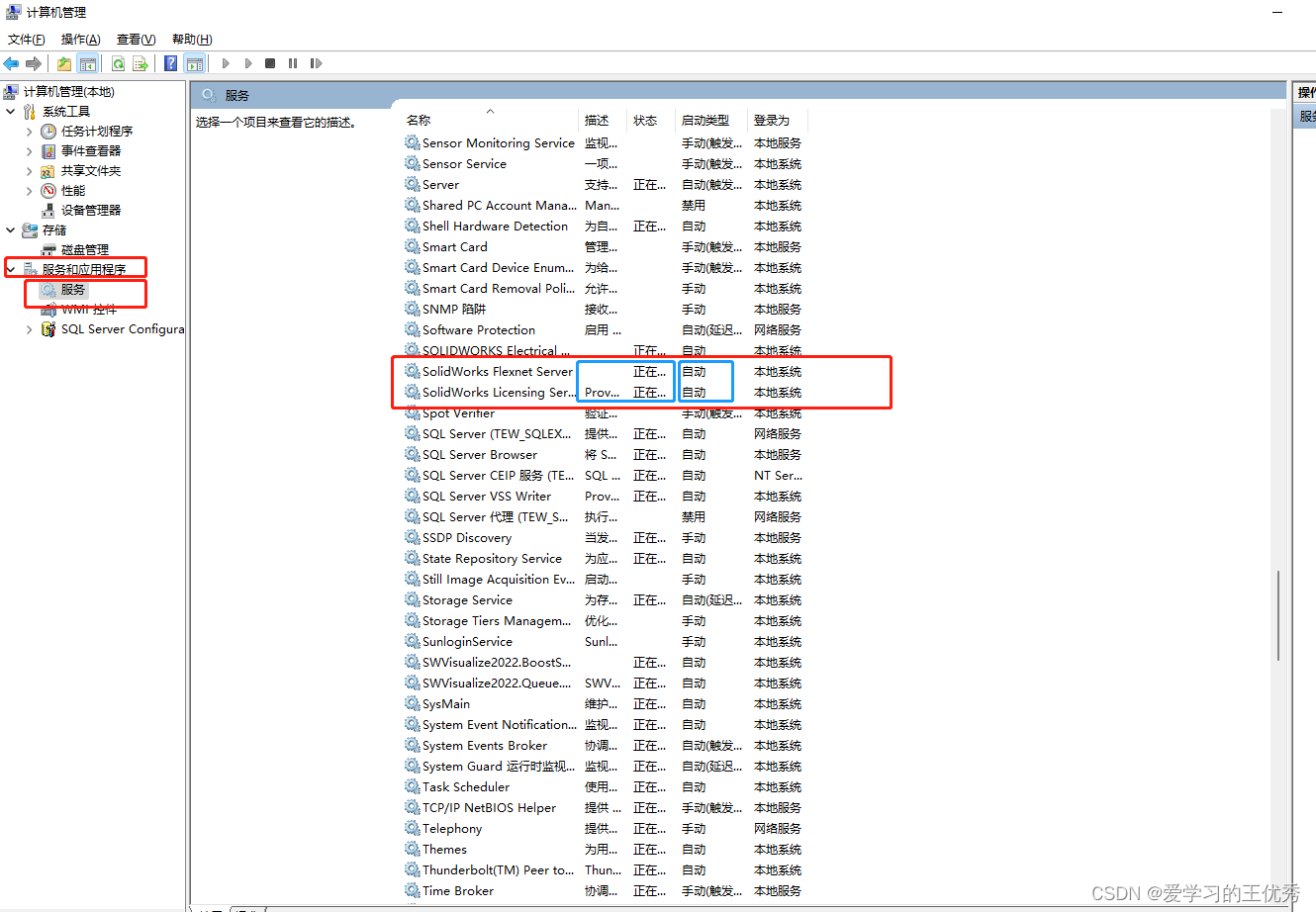Image resolution: width=1316 pixels, height=912 pixels.
Task: Click gear icon of Server service
Action: (x=413, y=184)
